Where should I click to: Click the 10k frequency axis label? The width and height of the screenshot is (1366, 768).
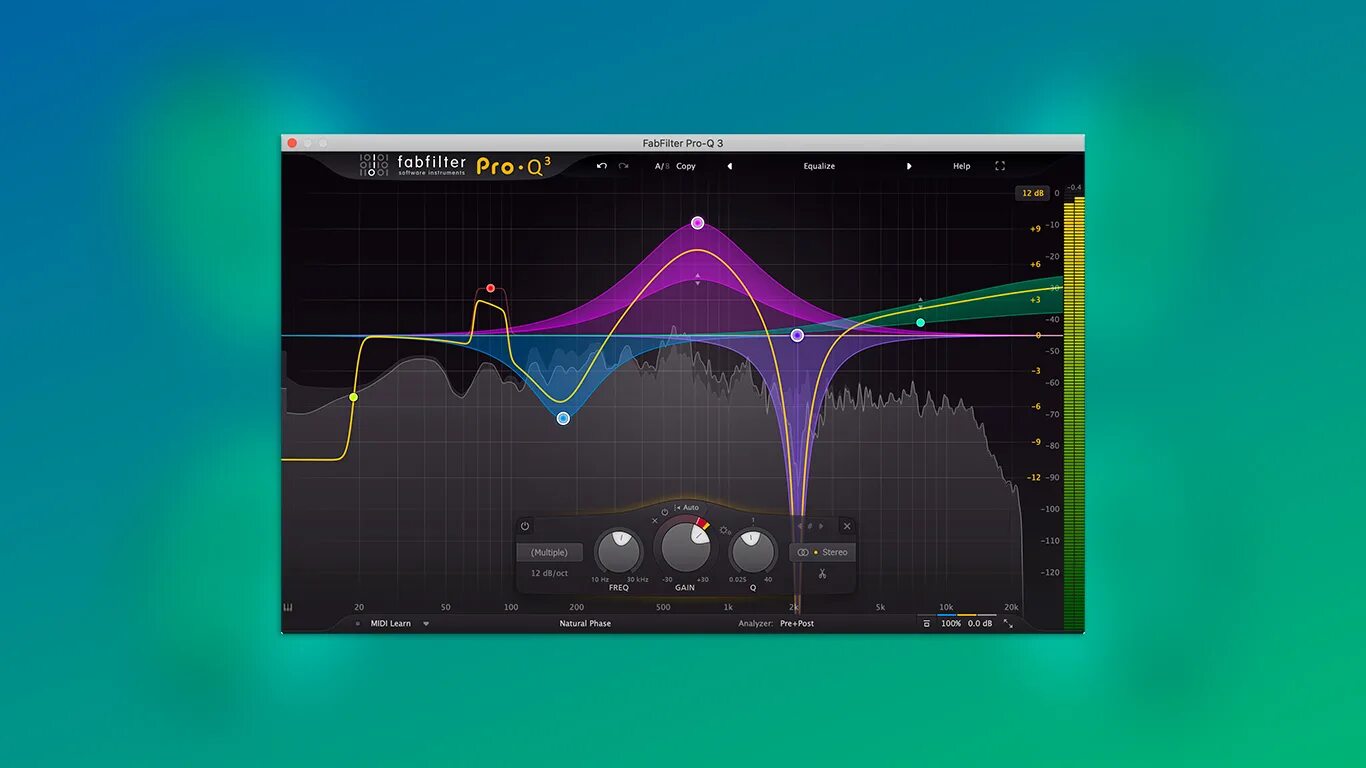pos(946,607)
